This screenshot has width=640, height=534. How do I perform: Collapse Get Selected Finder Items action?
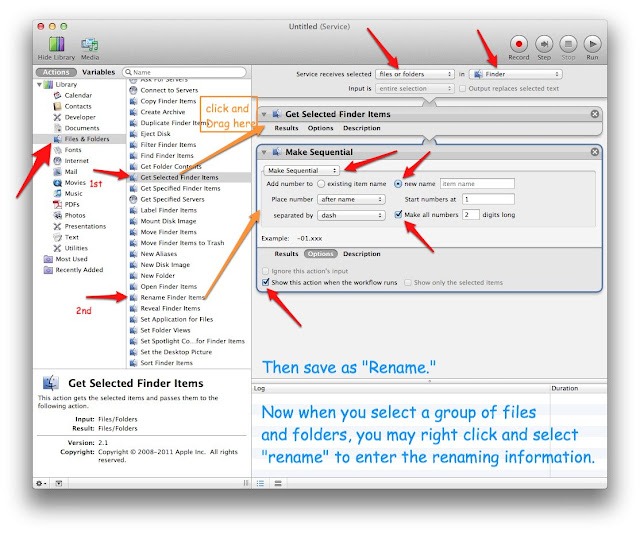(264, 114)
